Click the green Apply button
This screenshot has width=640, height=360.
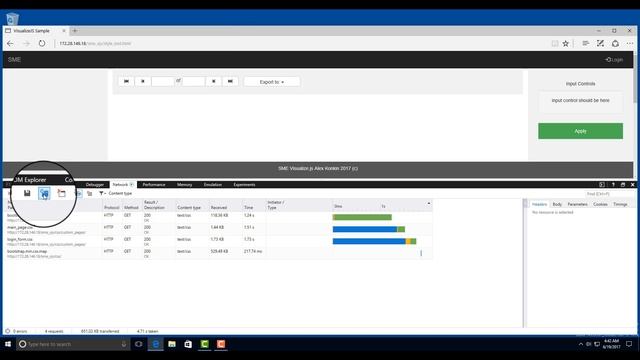click(x=580, y=131)
